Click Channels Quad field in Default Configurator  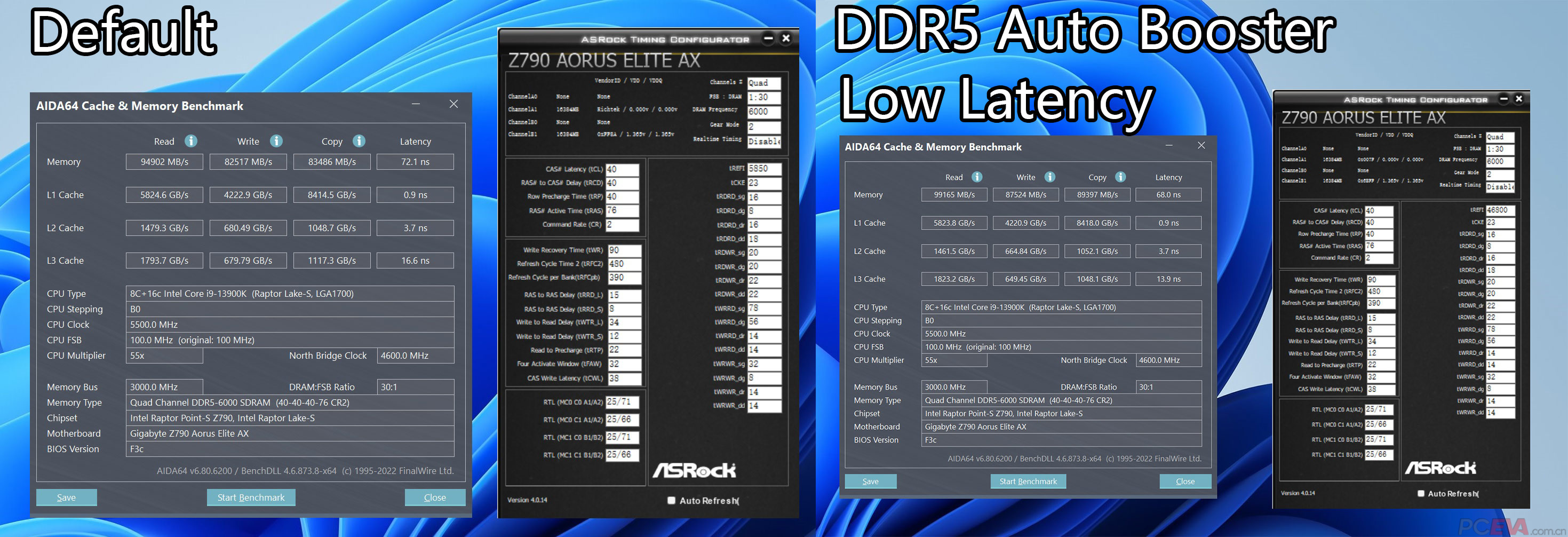click(764, 83)
